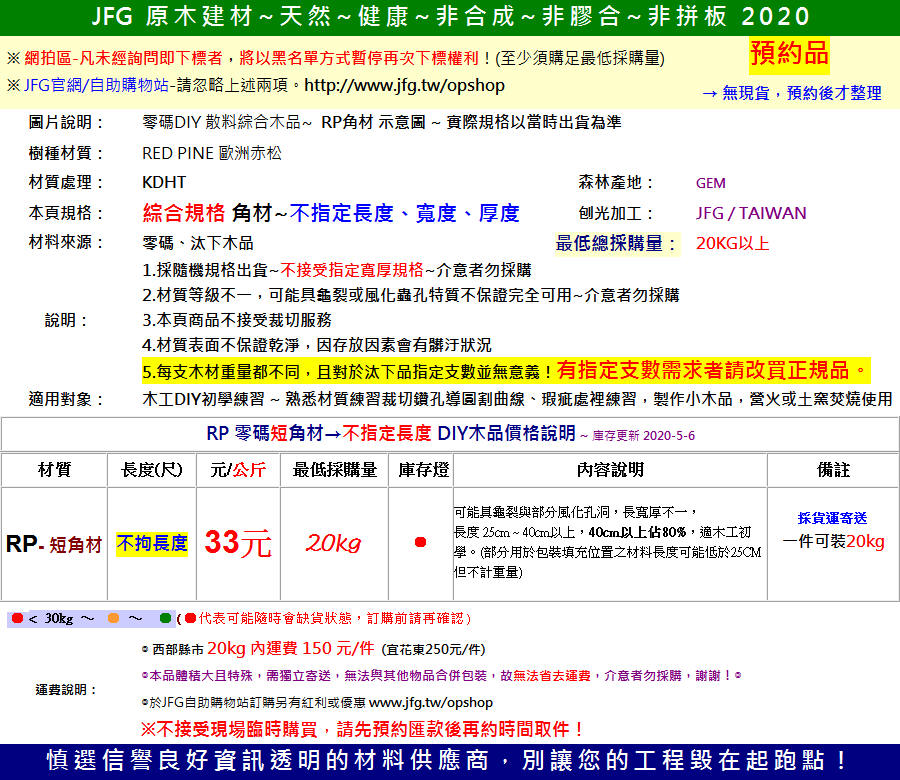The image size is (900, 780).
Task: Open the www.jfg.tw/opshop link in the shipping notes
Action: coord(430,703)
